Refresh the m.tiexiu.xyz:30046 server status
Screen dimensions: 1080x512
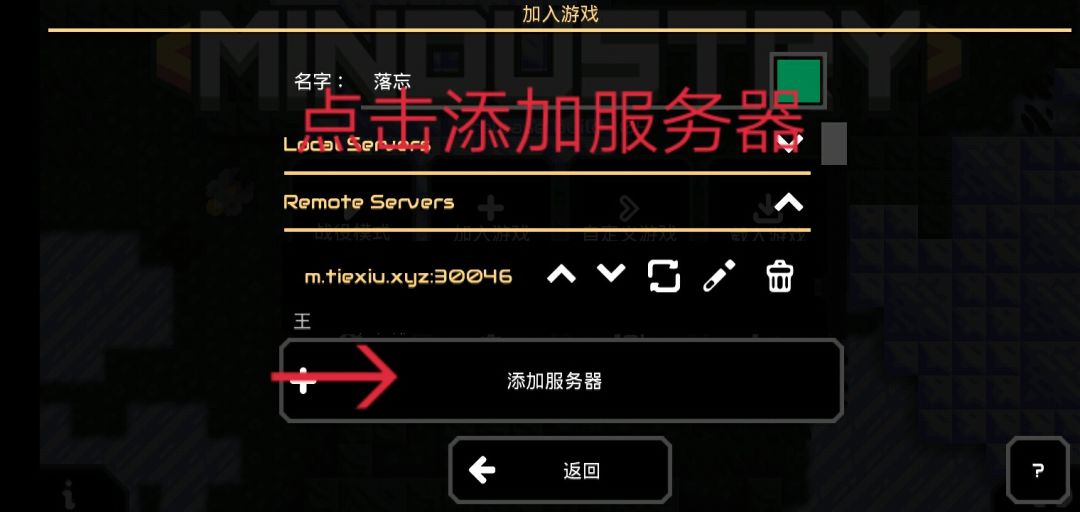(x=664, y=276)
